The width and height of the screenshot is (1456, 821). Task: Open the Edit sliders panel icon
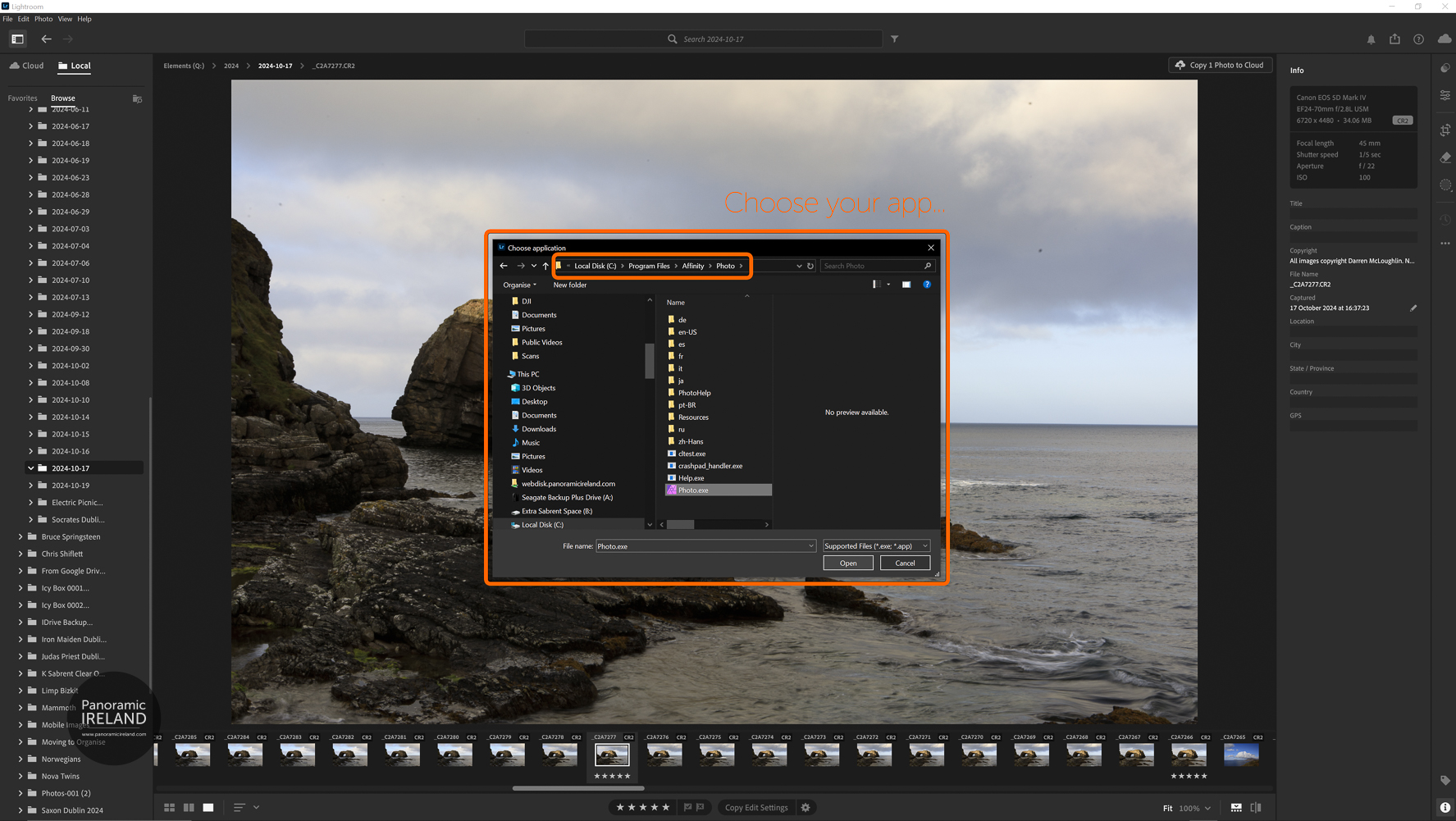coord(1445,96)
